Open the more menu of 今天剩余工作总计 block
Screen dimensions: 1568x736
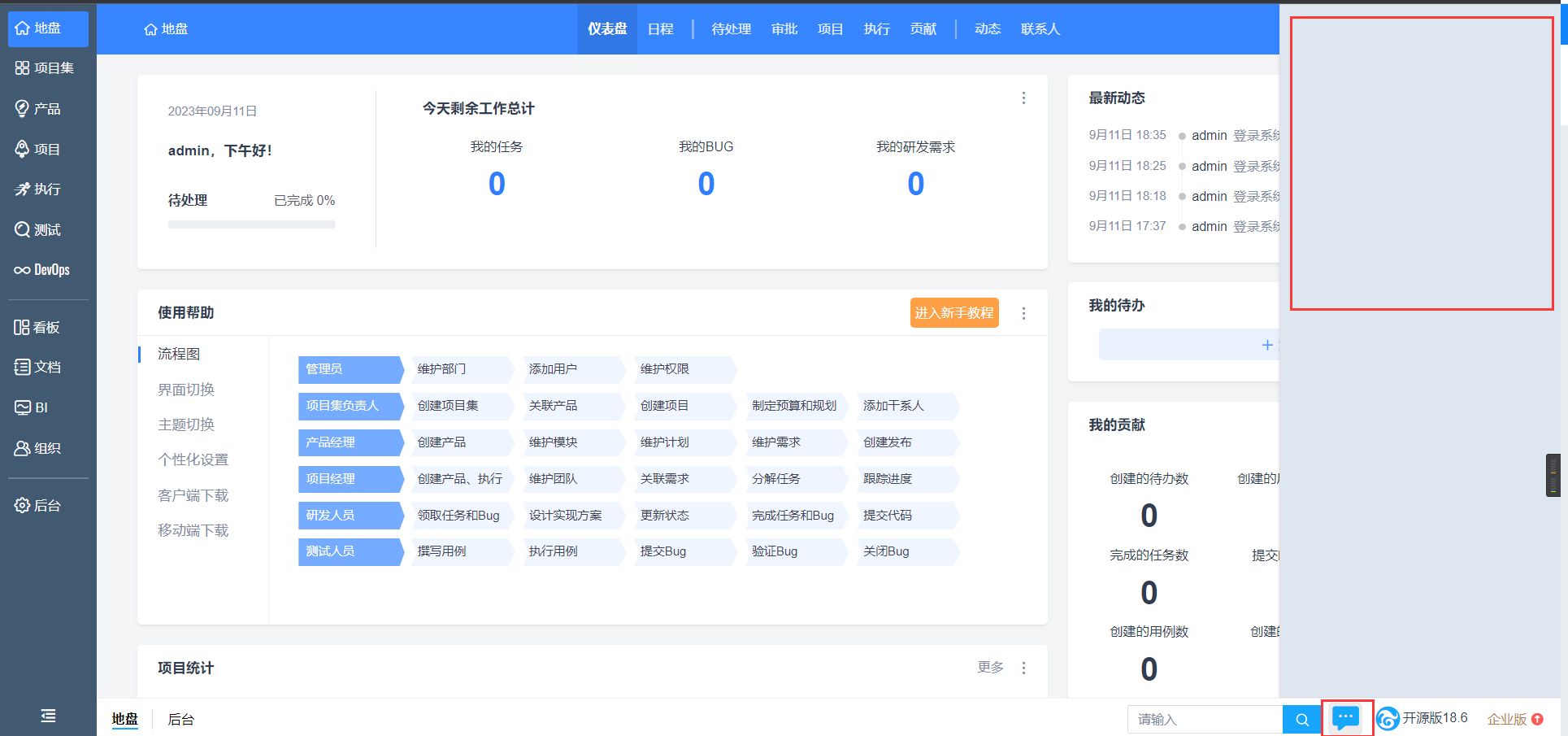[x=1023, y=98]
